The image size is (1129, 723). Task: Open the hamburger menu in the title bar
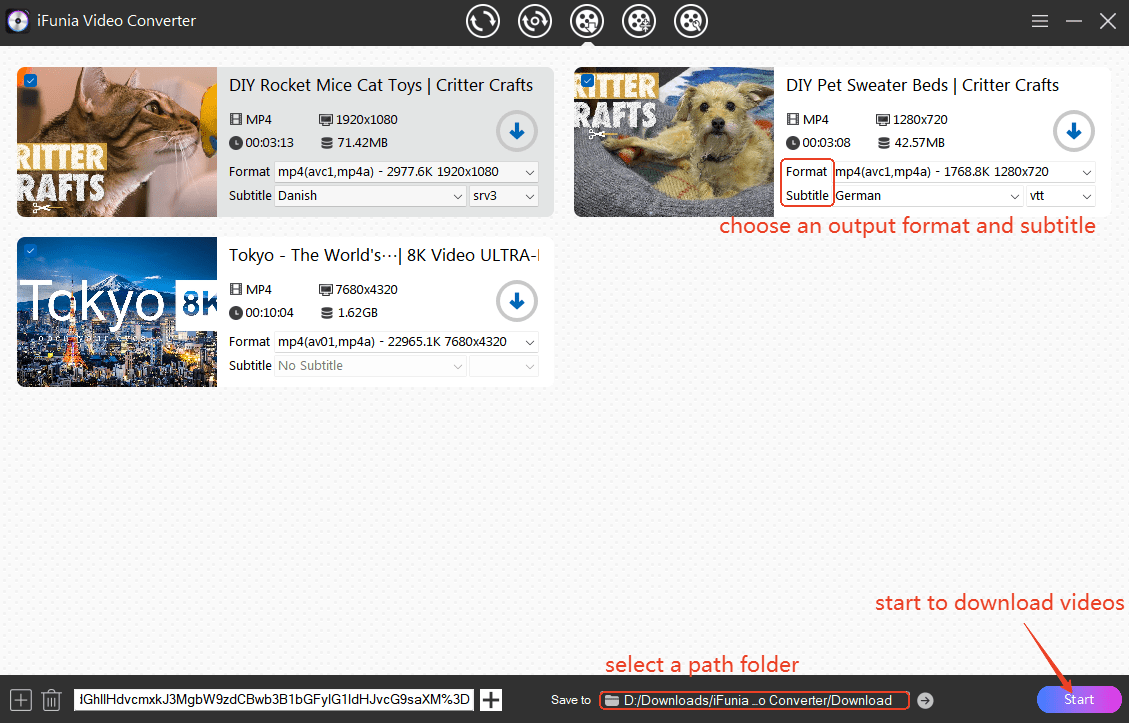click(x=1040, y=21)
